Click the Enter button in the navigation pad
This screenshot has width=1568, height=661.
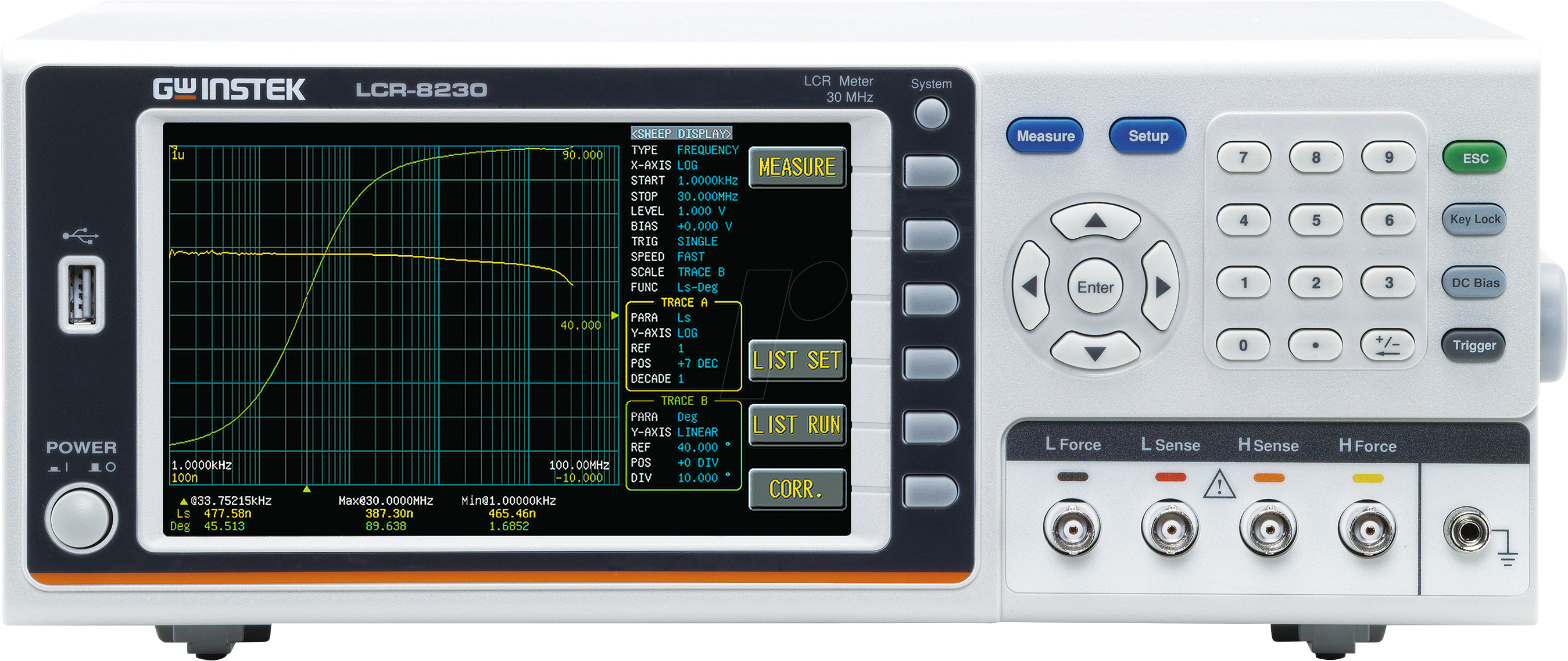1095,287
